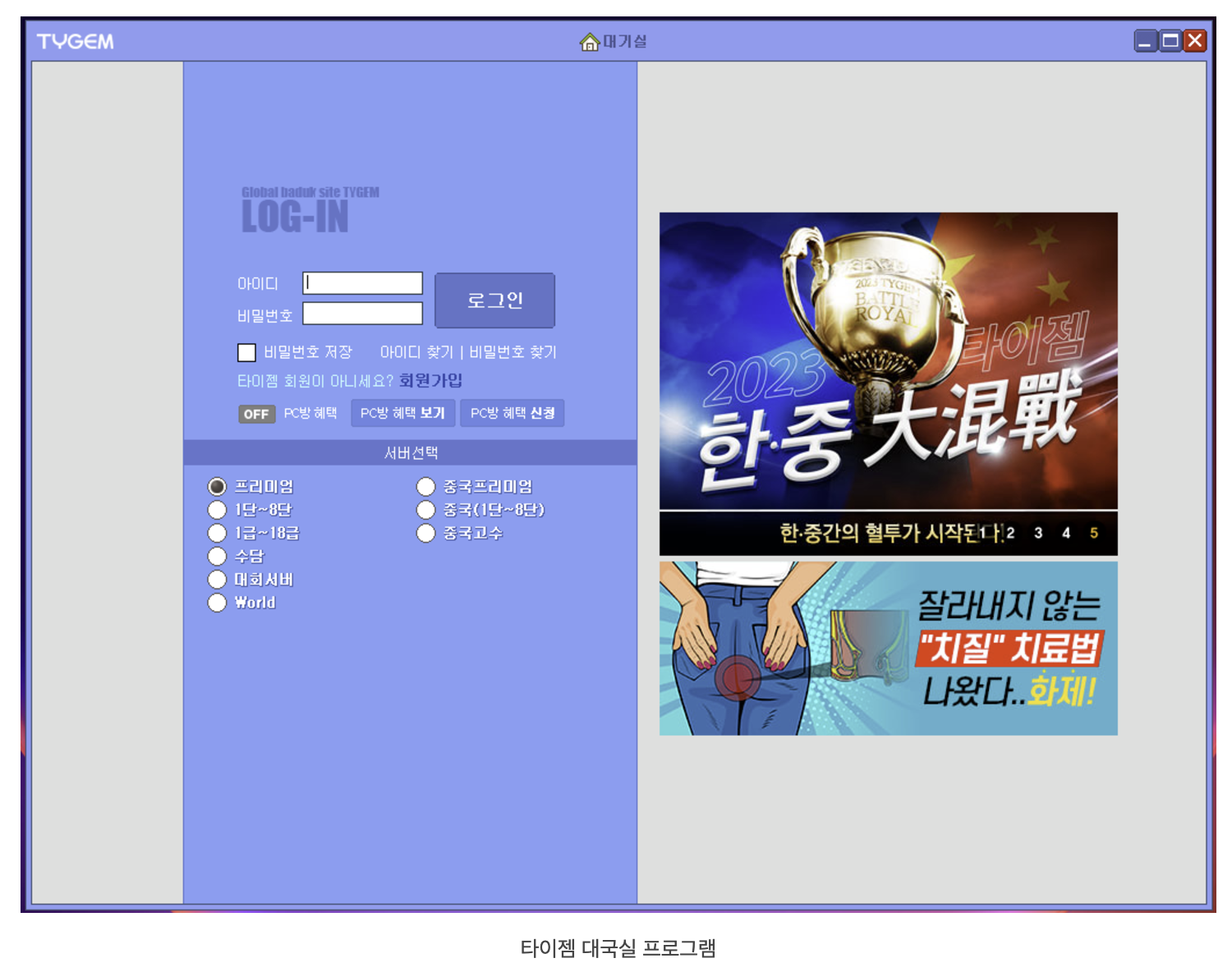Viewport: 1232px width, 972px height.
Task: Select the World server radio button
Action: [217, 603]
